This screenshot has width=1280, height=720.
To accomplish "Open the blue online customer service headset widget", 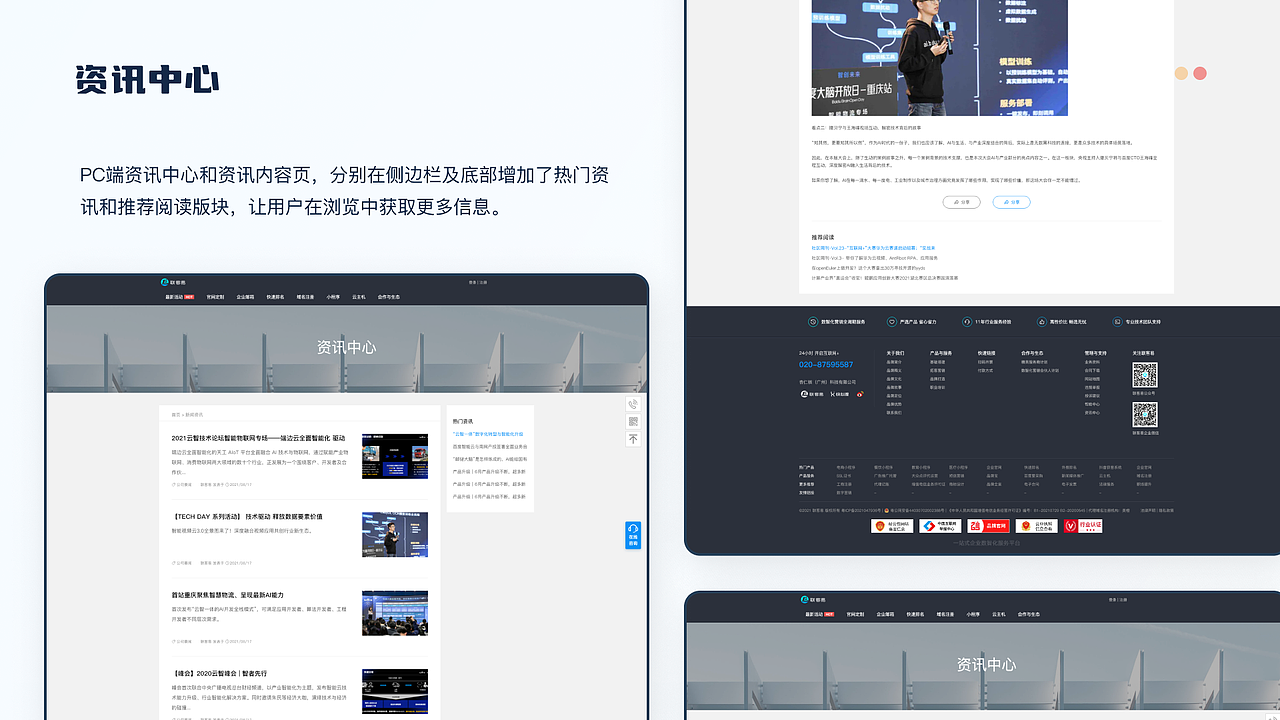I will pos(633,535).
